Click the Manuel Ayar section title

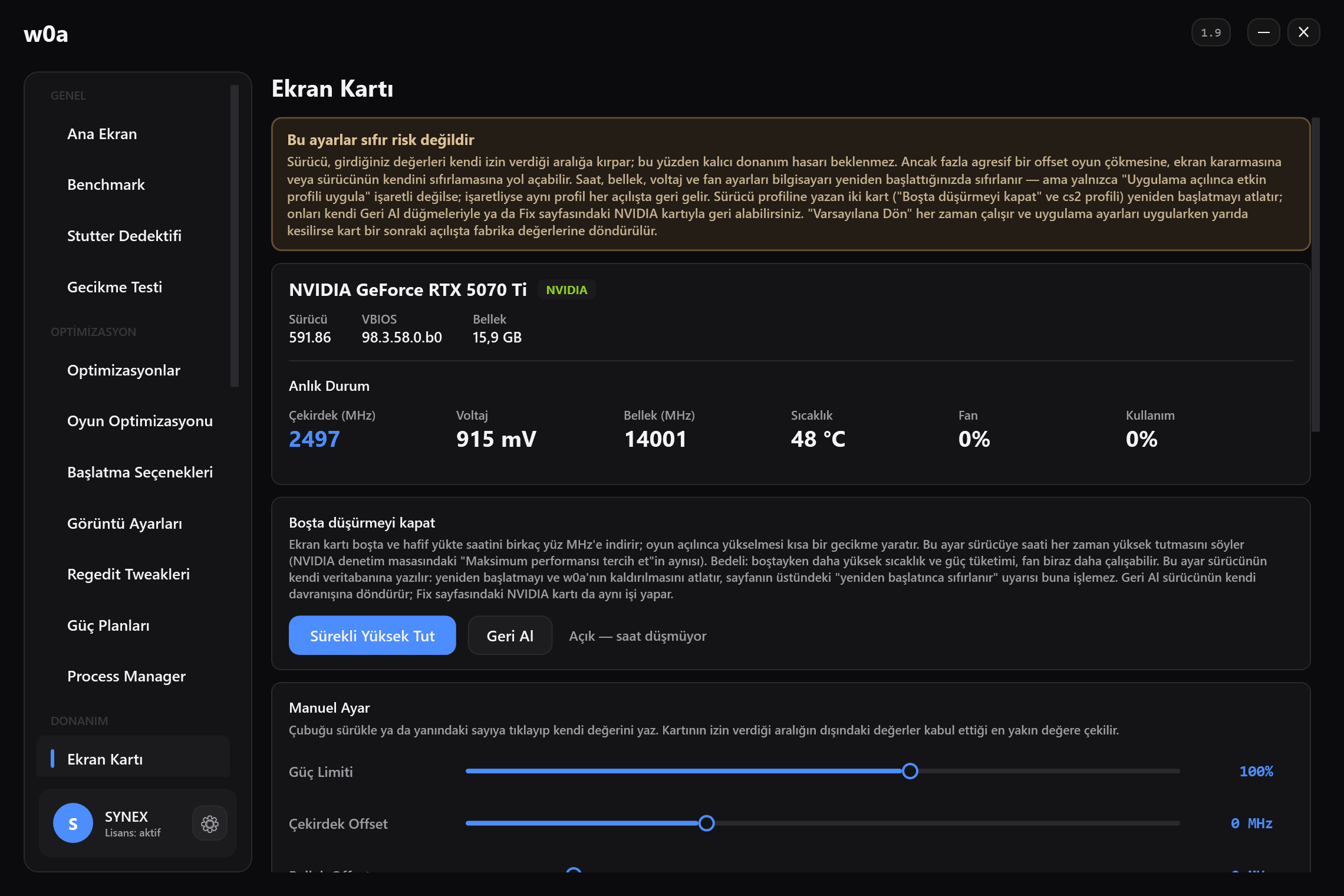329,708
